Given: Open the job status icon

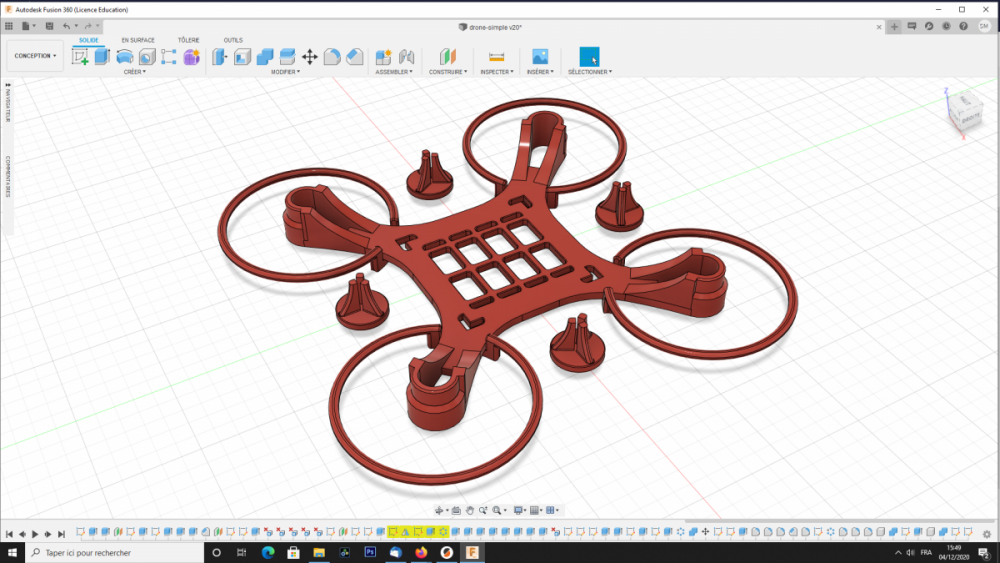Looking at the screenshot, I should [946, 26].
